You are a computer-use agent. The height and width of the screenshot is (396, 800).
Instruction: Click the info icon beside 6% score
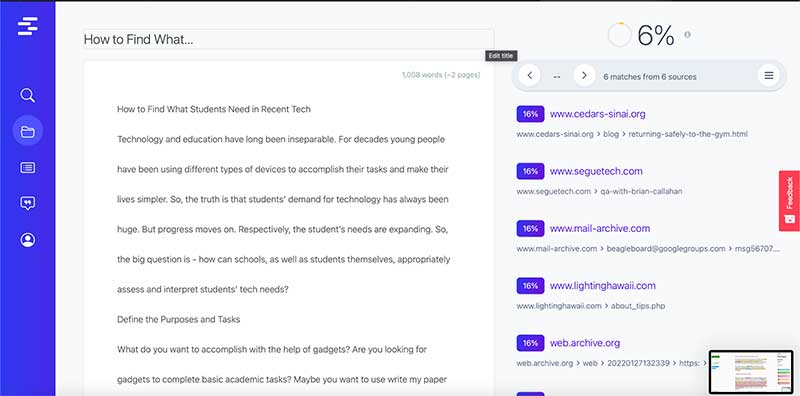click(687, 35)
